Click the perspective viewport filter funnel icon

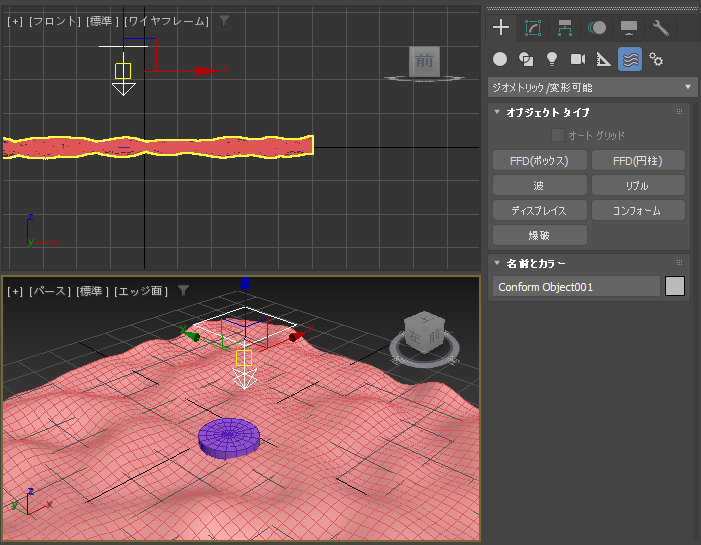(x=183, y=290)
